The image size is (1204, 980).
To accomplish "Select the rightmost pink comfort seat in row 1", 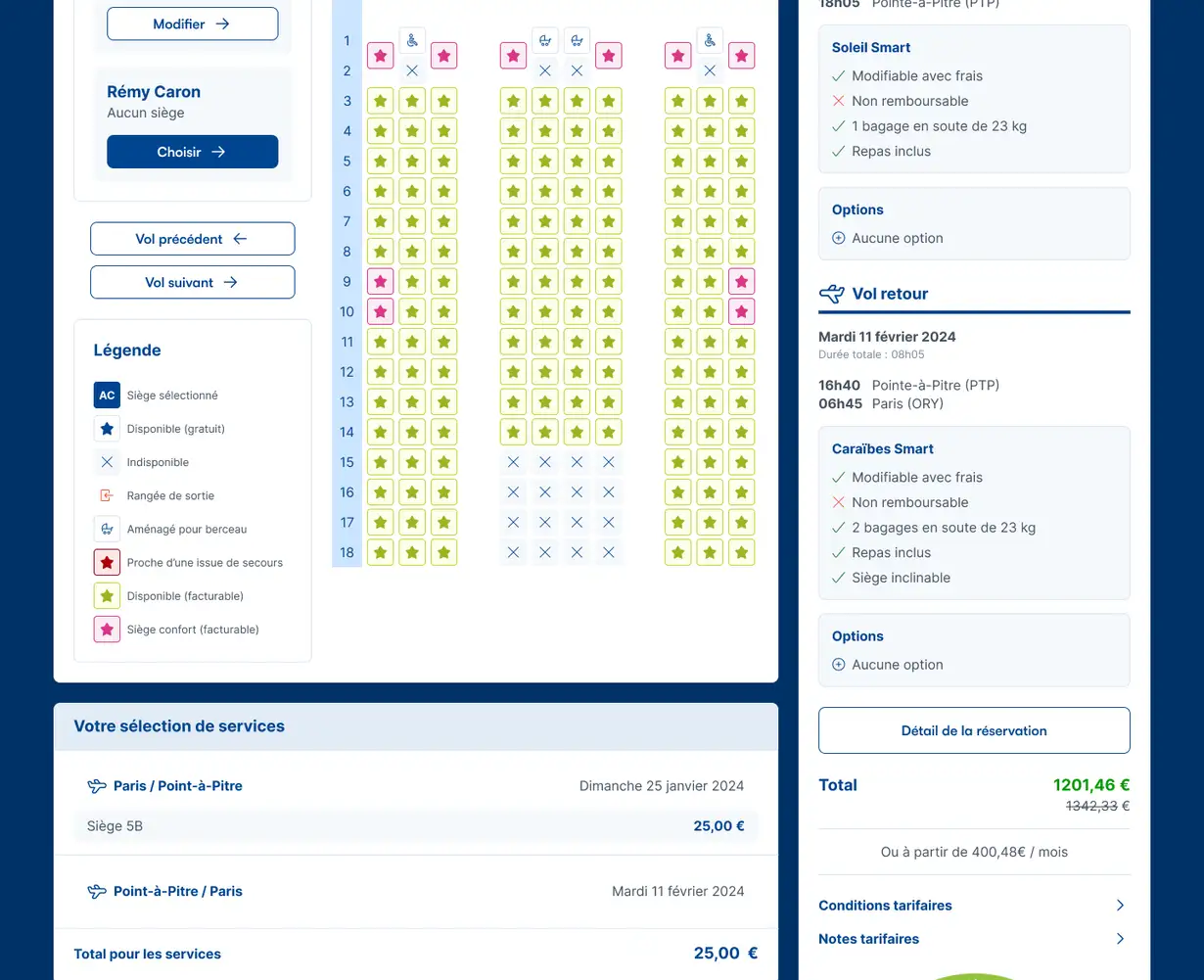I will pyautogui.click(x=742, y=56).
